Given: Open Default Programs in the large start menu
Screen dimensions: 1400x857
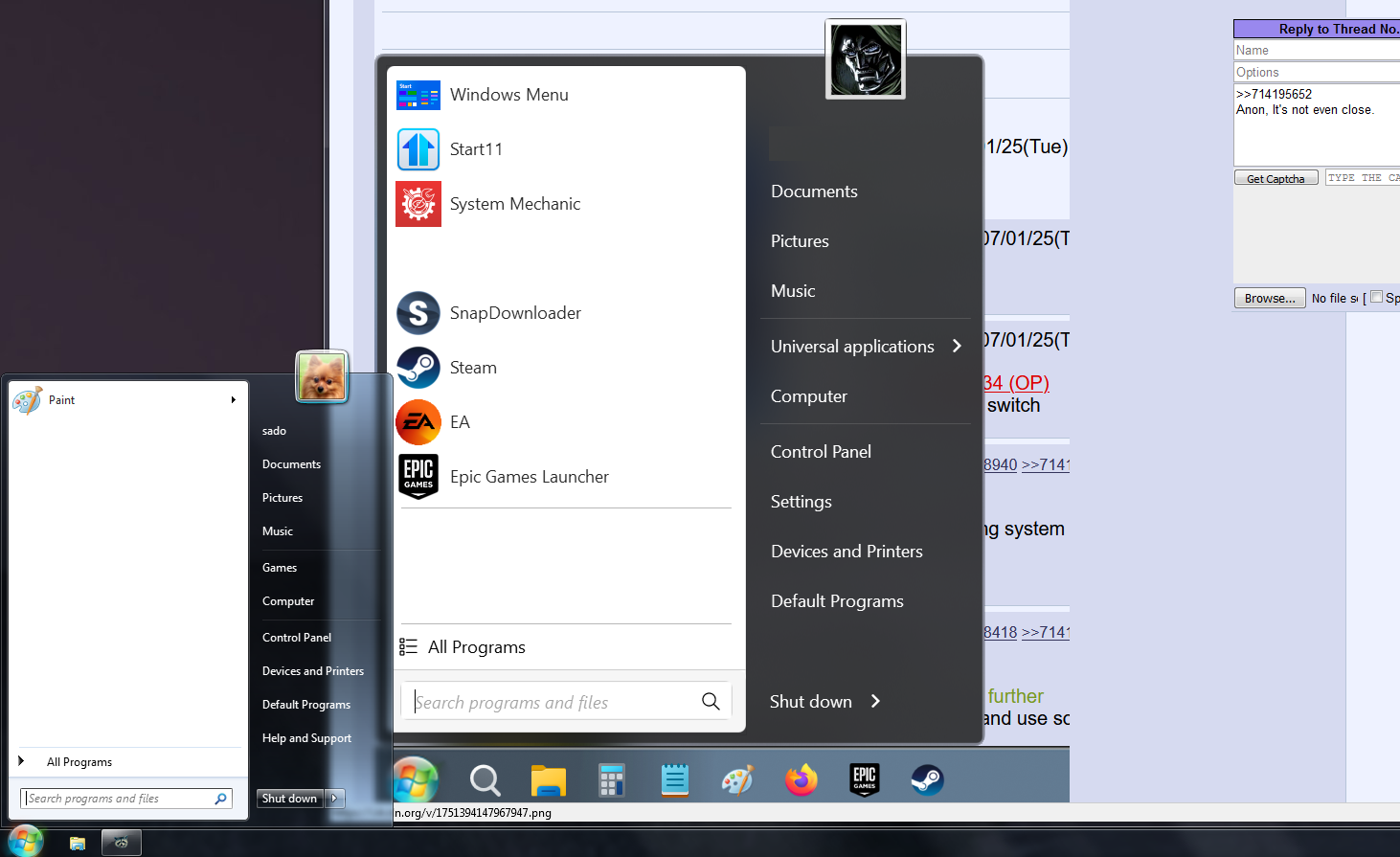Looking at the screenshot, I should point(837,601).
